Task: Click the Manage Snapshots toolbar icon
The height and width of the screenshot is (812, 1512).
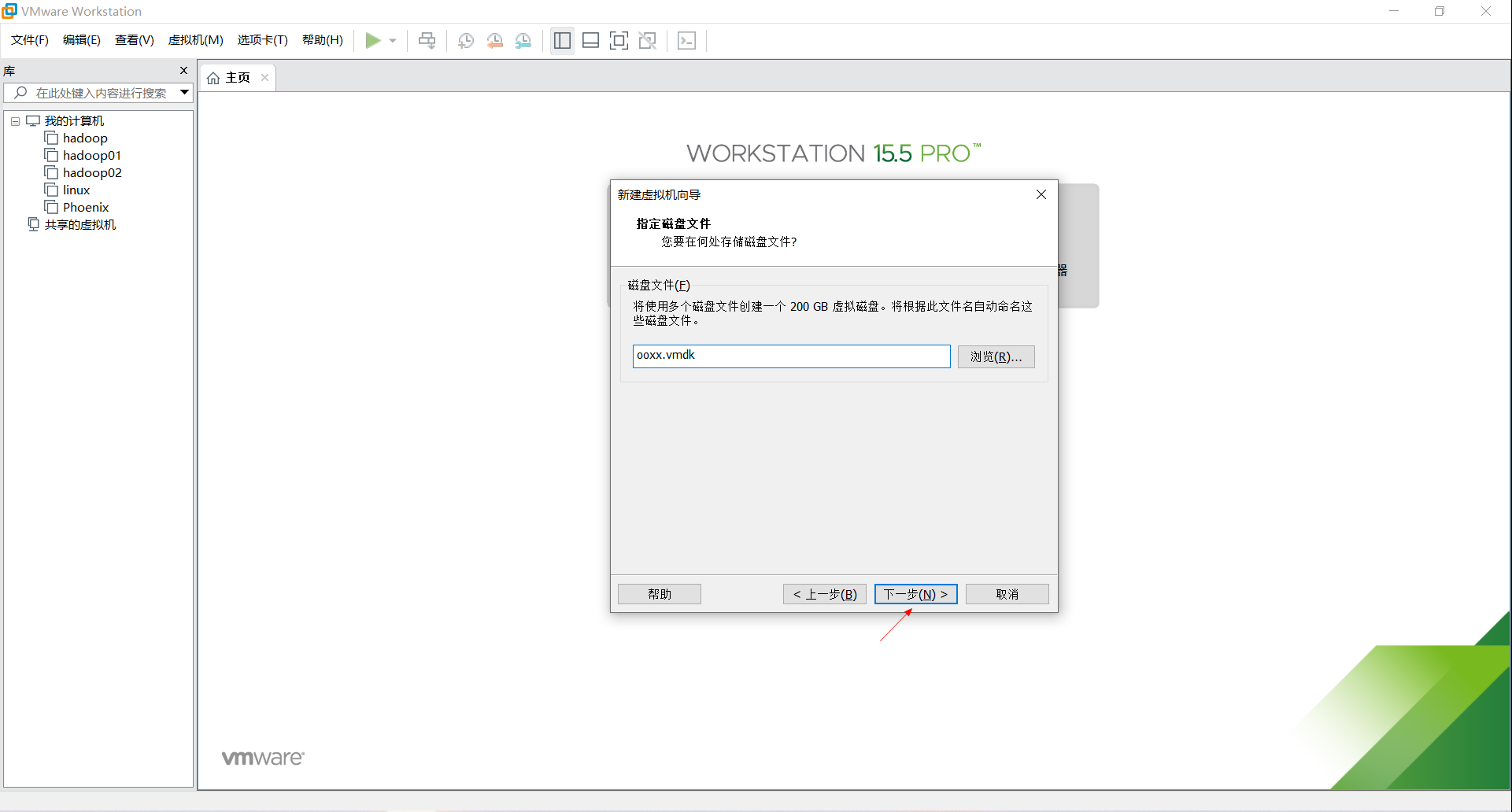Action: point(523,41)
